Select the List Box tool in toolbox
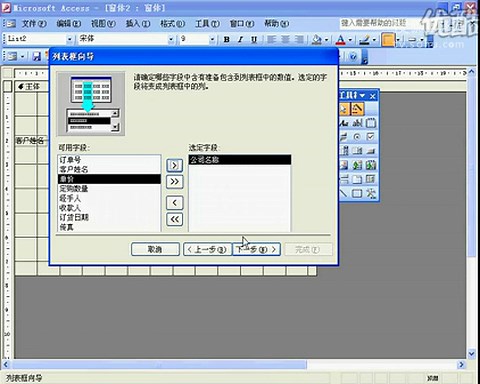This screenshot has height=384, width=480. [357, 151]
